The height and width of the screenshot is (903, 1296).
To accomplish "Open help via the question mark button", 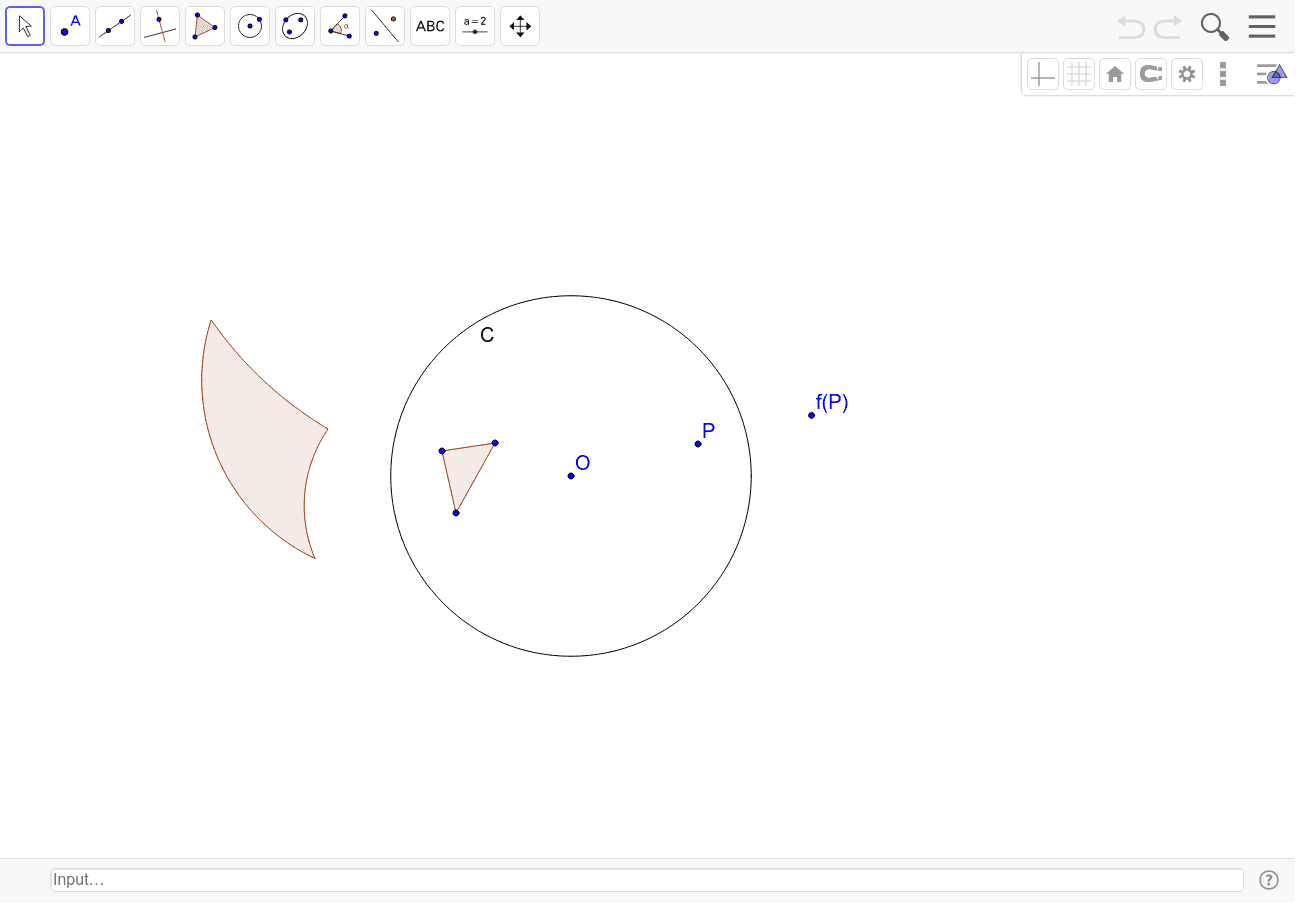I will pos(1268,879).
